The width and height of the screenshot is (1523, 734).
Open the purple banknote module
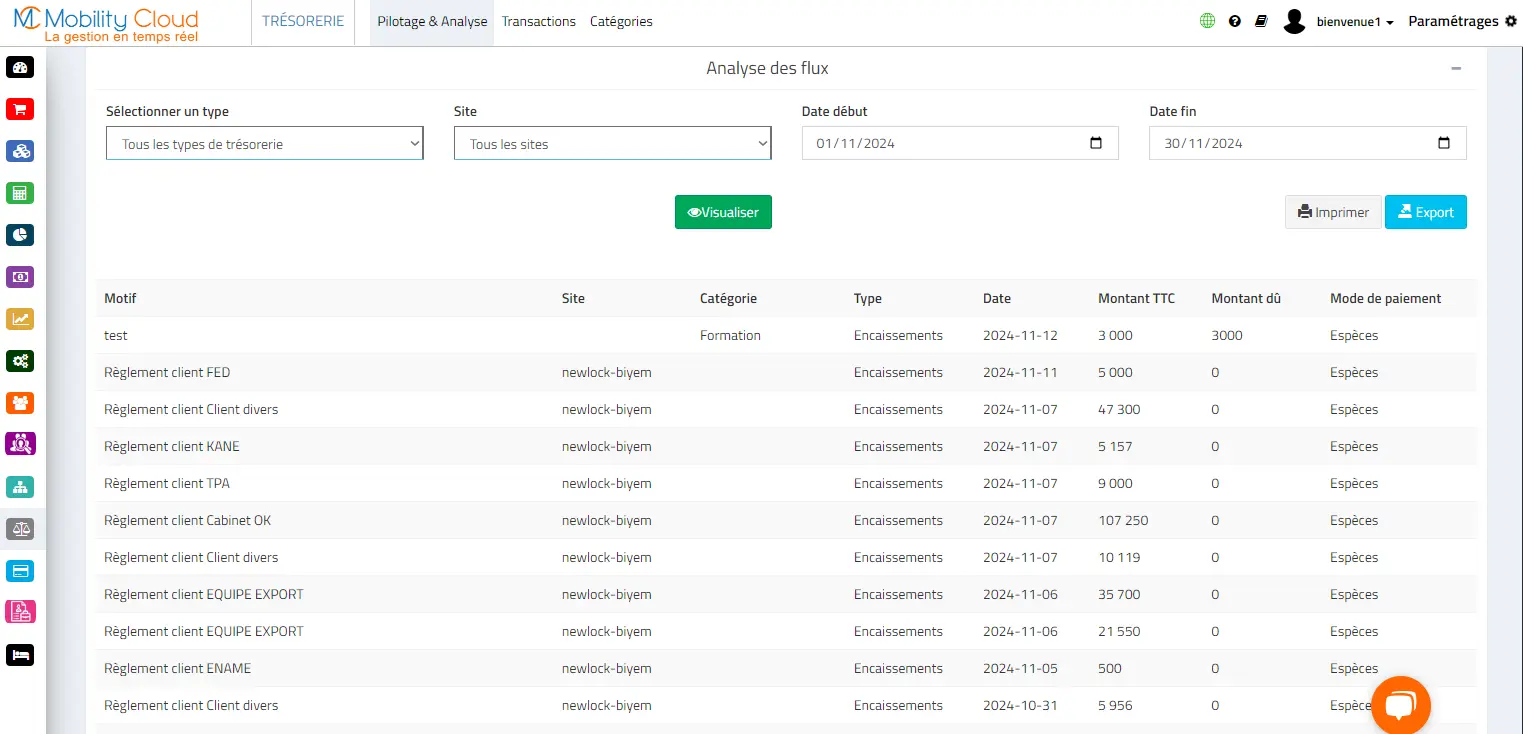point(20,277)
